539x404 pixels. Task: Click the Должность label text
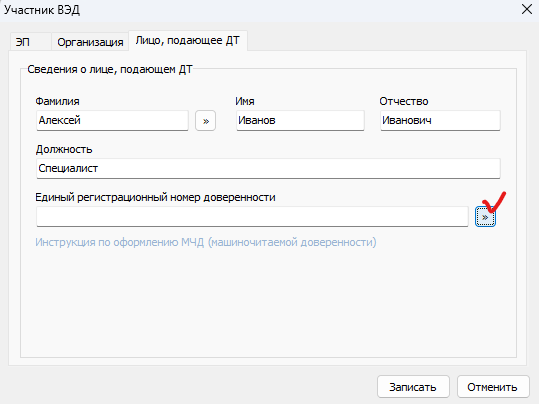64,149
